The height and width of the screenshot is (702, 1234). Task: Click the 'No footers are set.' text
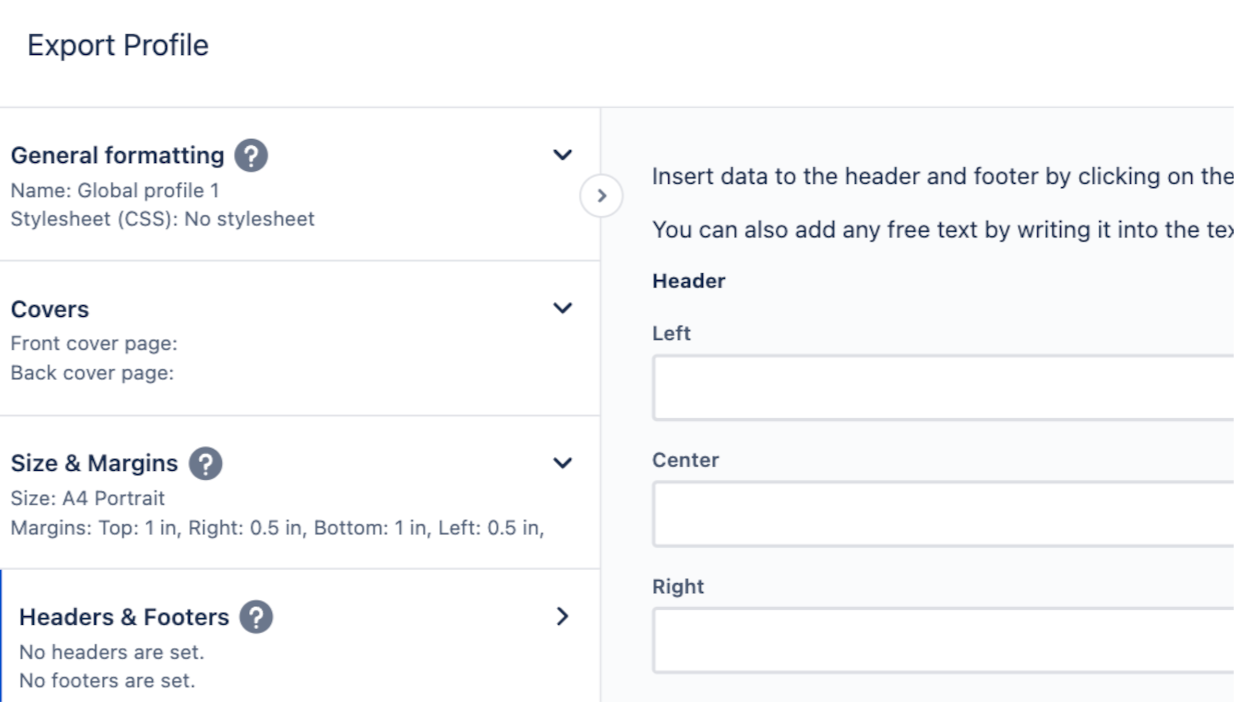[x=107, y=682]
